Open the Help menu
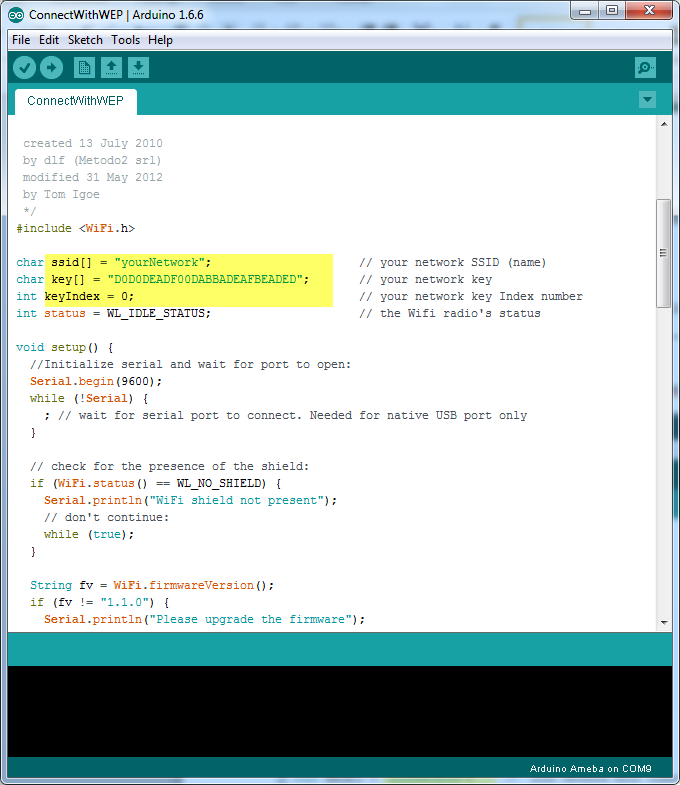 pos(160,40)
